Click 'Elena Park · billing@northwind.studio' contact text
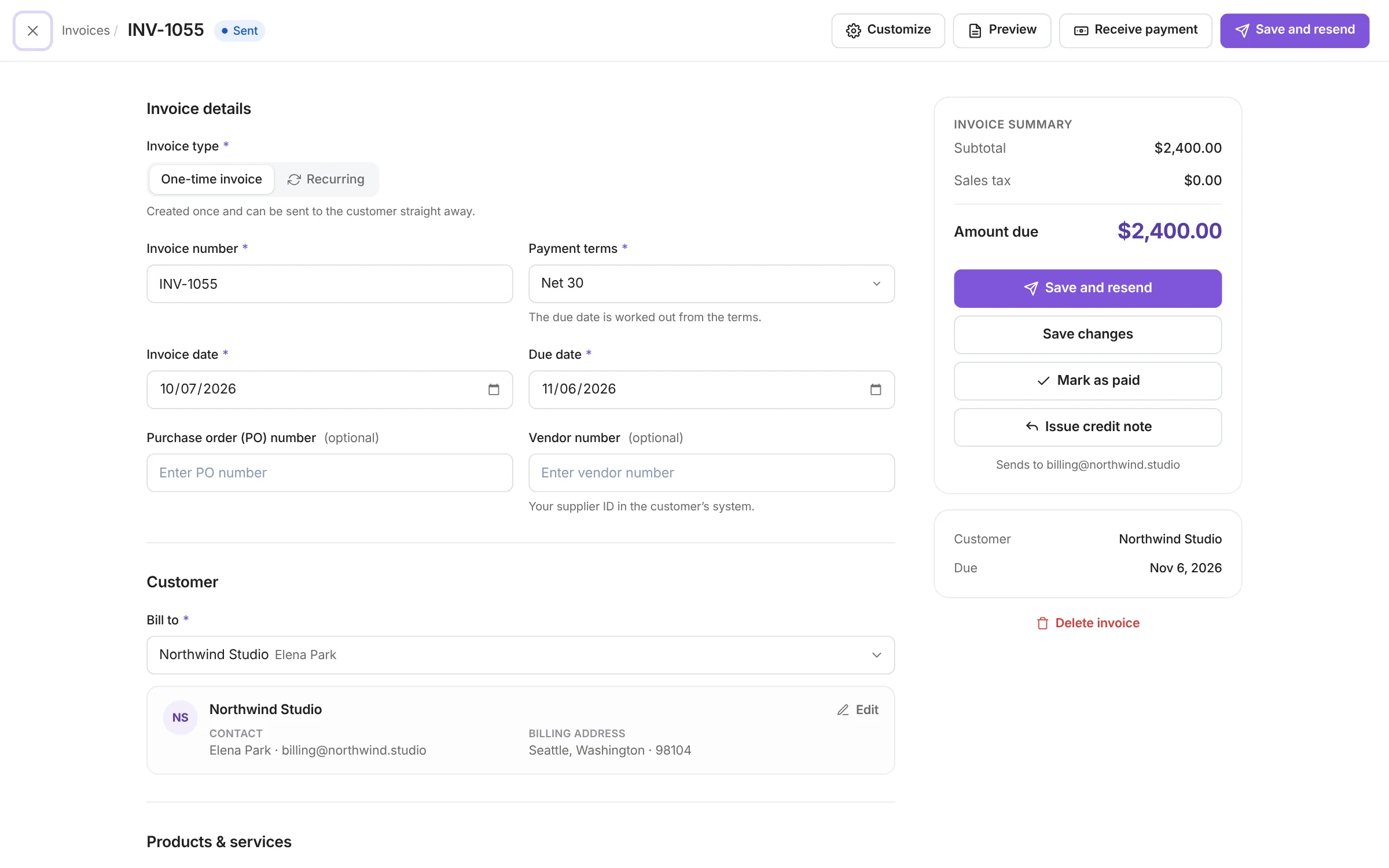This screenshot has width=1389, height=868. point(317,751)
